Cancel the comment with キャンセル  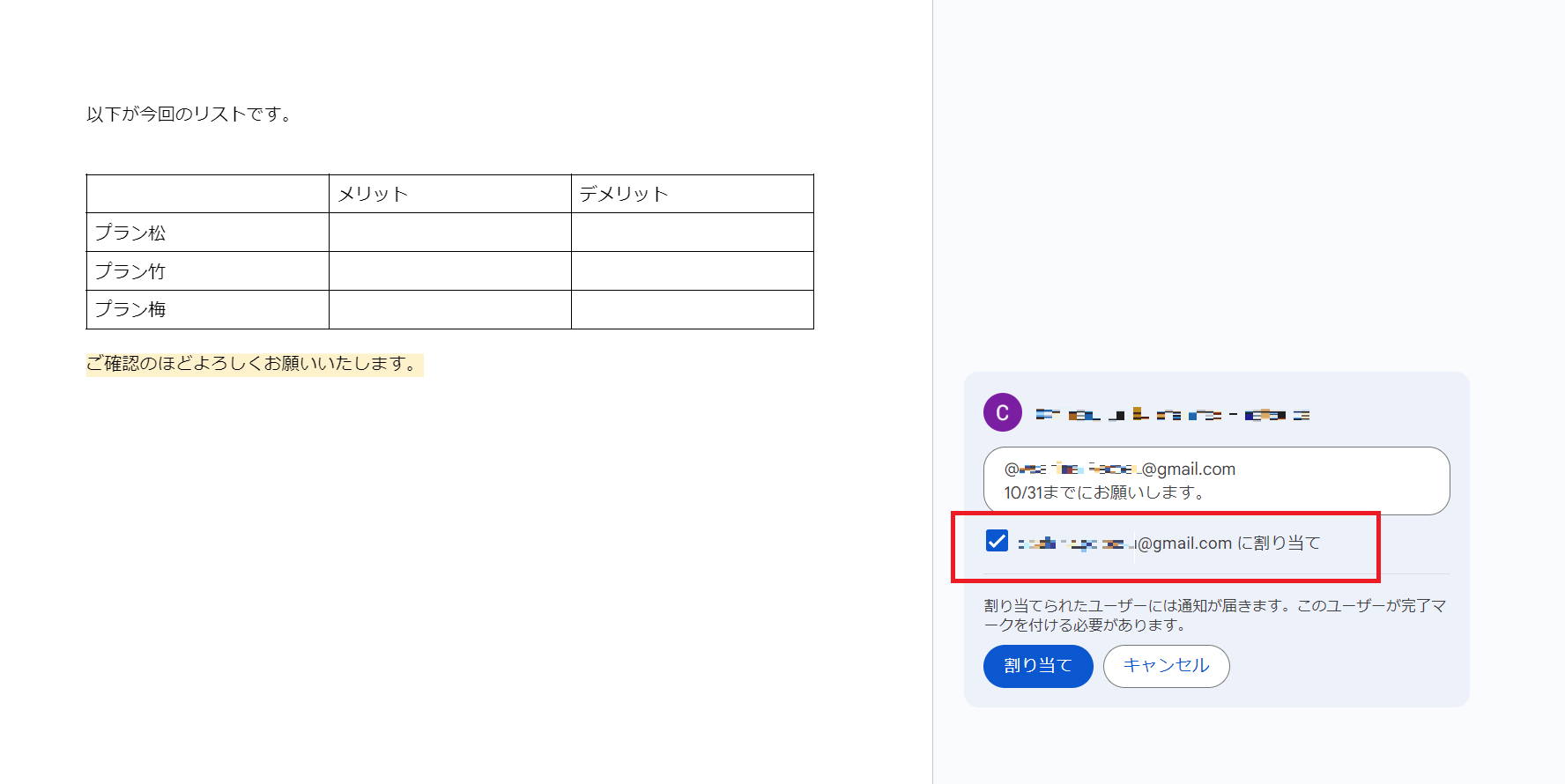1166,666
